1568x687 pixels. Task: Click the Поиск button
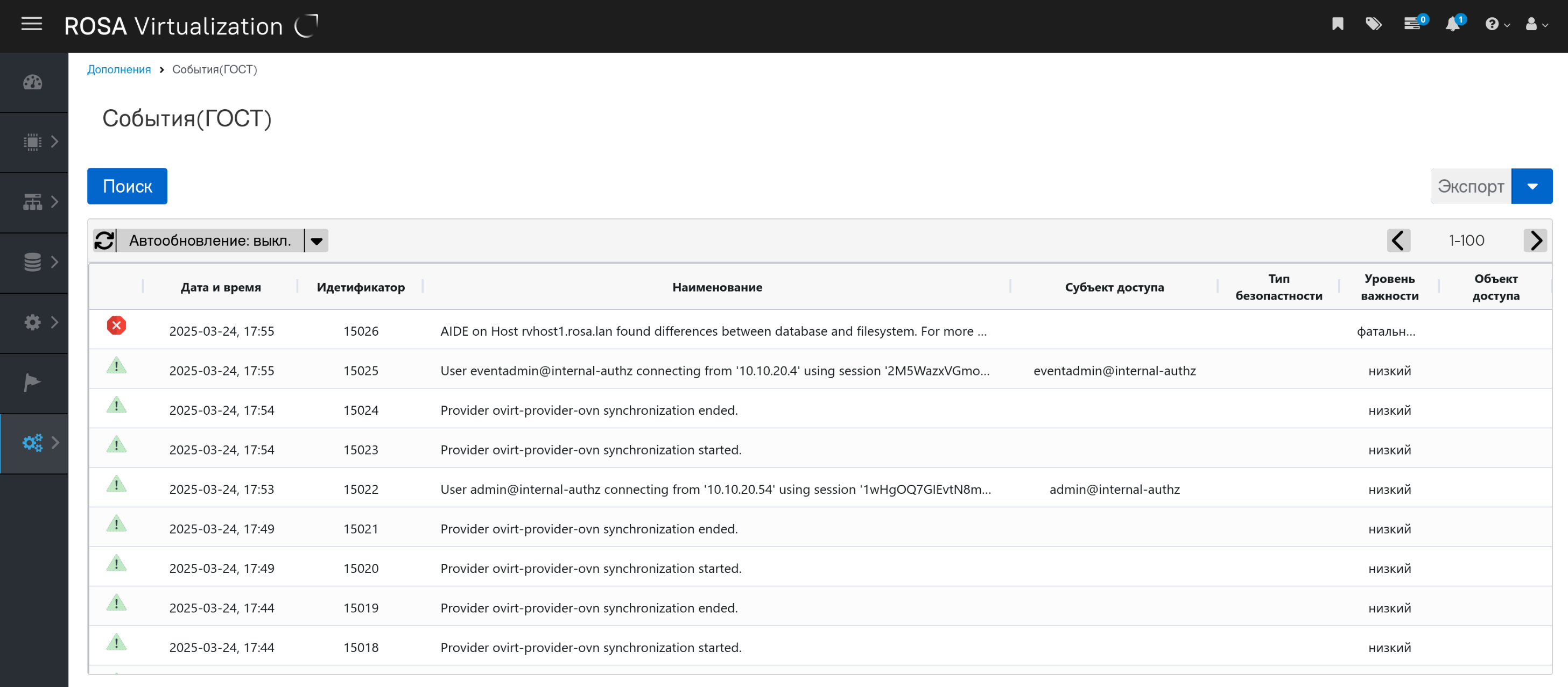coord(126,186)
